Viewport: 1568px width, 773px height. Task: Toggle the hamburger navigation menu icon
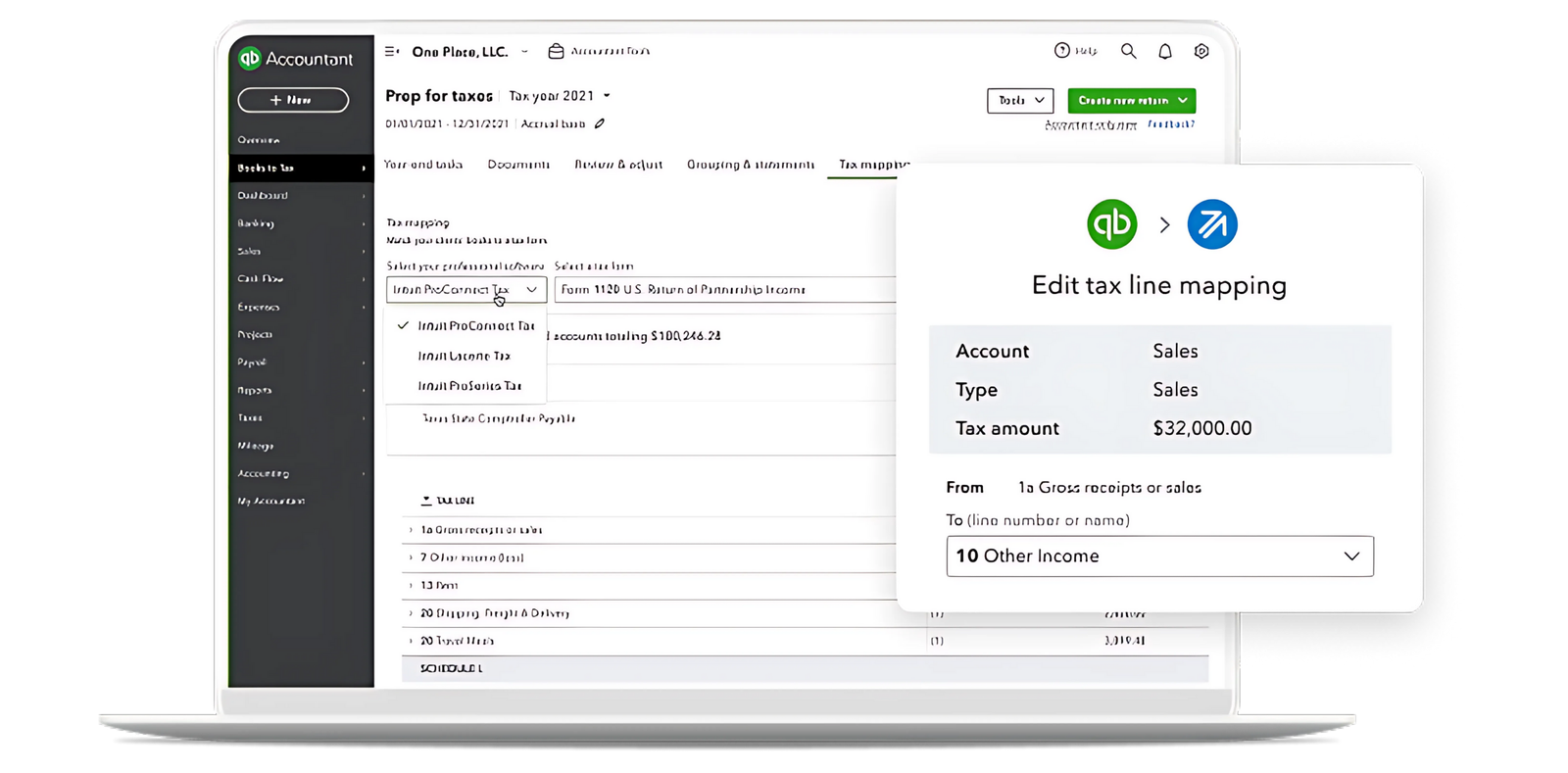[x=392, y=51]
